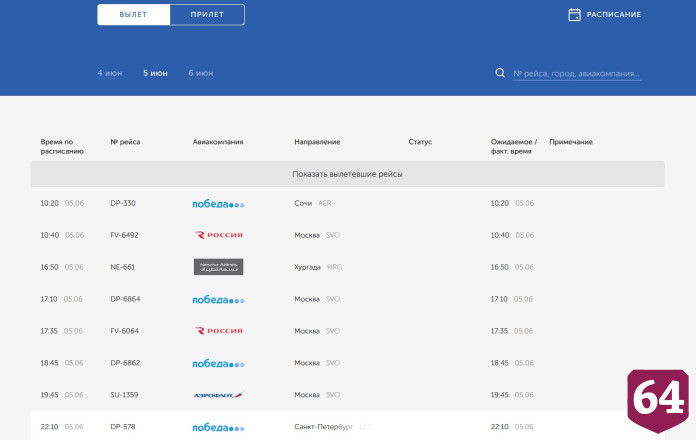Click Показать вылетевшие рейсы bar
The width and height of the screenshot is (696, 440).
point(347,174)
